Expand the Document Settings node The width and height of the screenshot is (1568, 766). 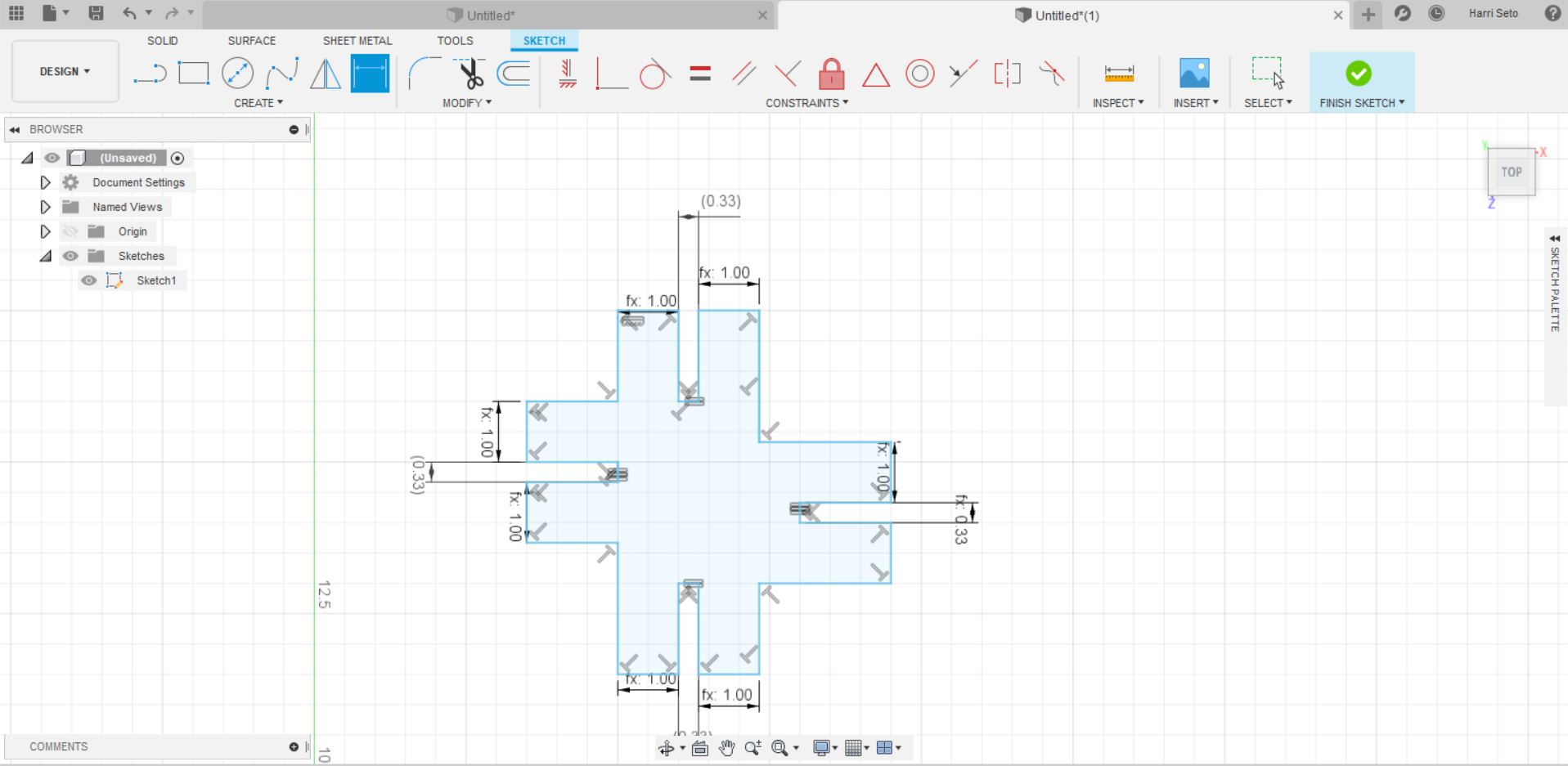[46, 182]
